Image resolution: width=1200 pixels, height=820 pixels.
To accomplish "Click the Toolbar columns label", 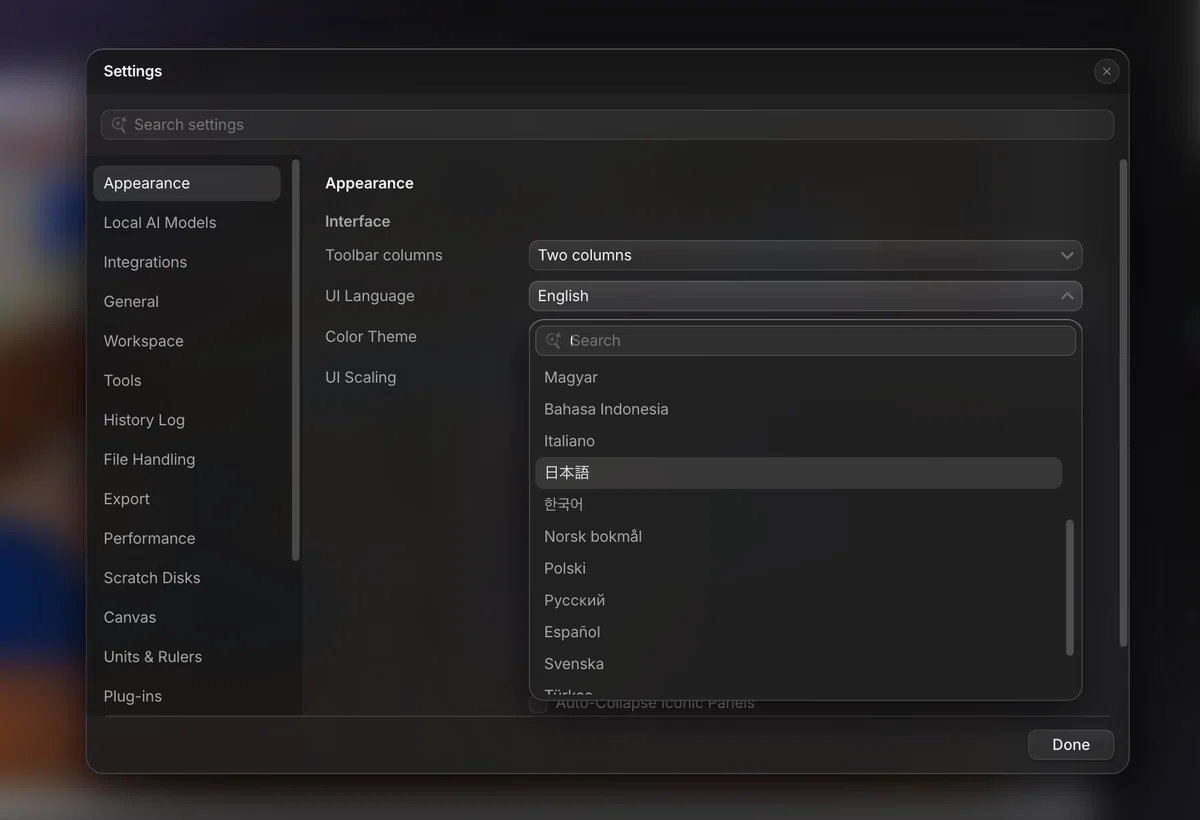I will (x=384, y=255).
